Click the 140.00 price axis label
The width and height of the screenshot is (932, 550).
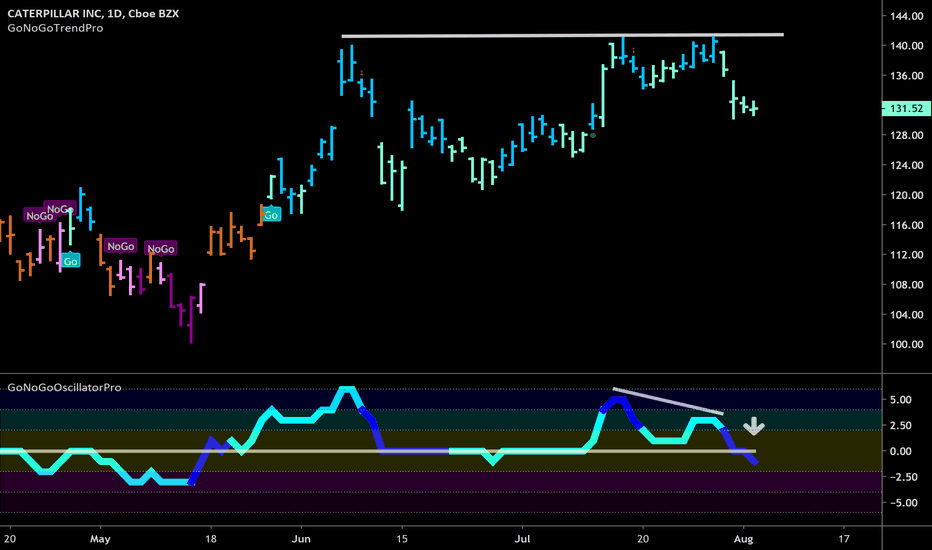pyautogui.click(x=906, y=46)
